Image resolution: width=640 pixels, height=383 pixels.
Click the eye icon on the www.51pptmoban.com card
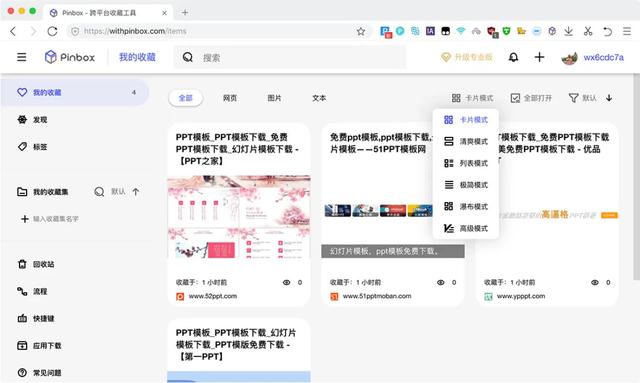point(440,282)
